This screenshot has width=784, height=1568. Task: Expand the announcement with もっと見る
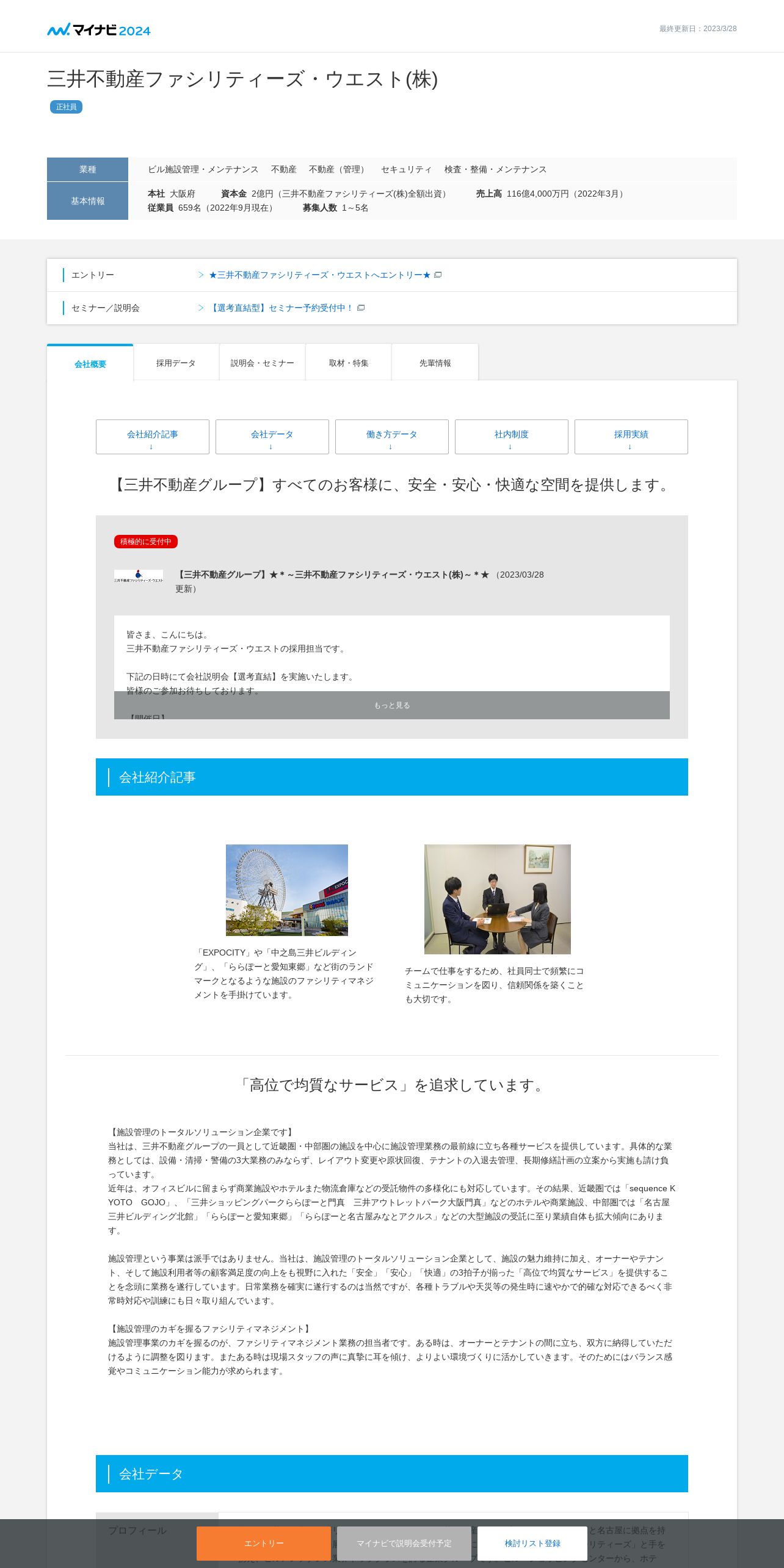click(392, 705)
